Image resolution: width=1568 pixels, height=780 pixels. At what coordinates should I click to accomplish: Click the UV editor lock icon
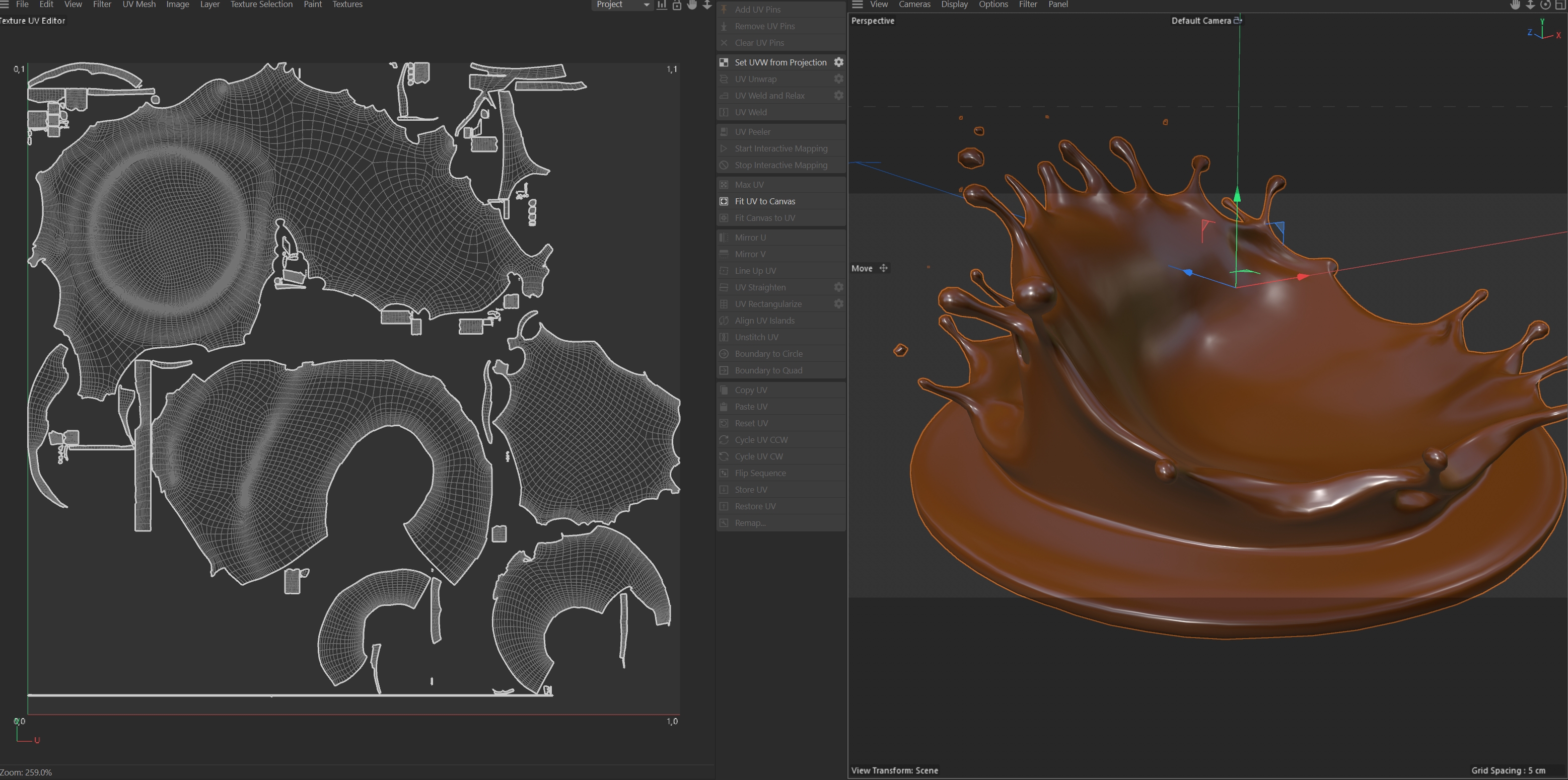[x=677, y=5]
